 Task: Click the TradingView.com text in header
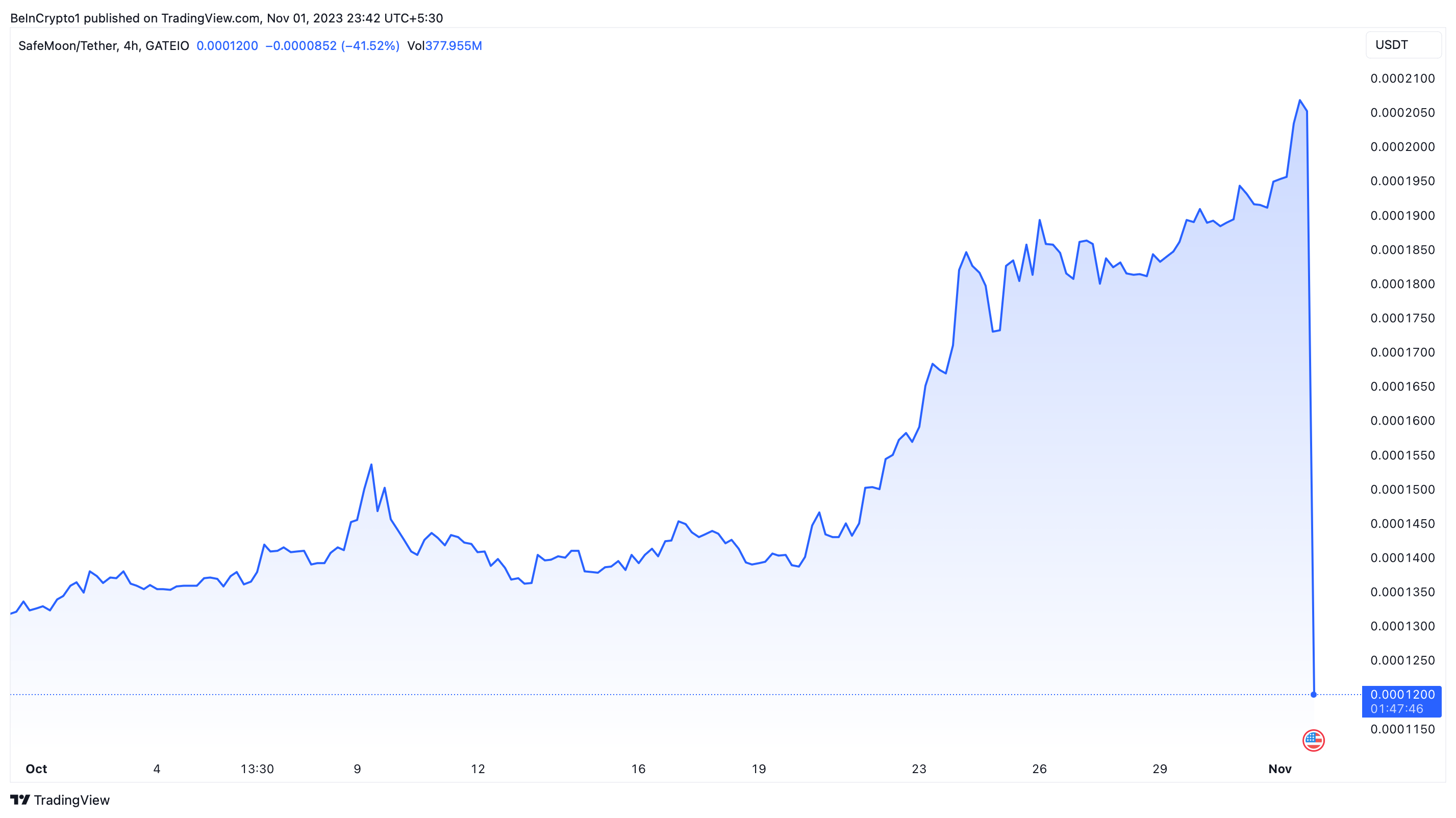210,18
